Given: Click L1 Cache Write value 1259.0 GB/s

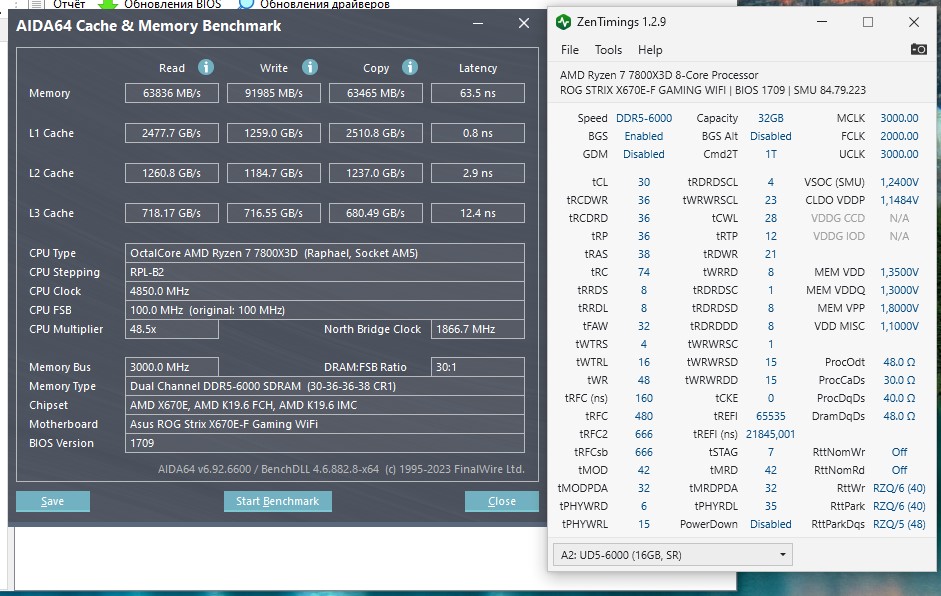Looking at the screenshot, I should click(x=274, y=133).
